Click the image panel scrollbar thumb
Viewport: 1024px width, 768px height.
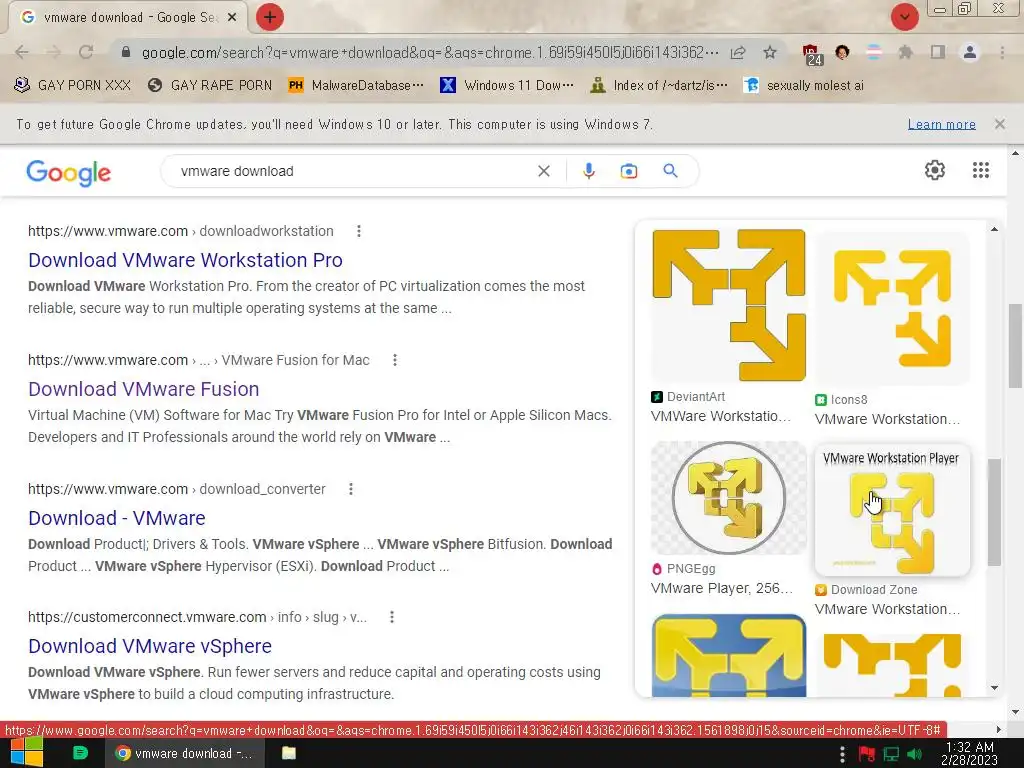coord(994,512)
